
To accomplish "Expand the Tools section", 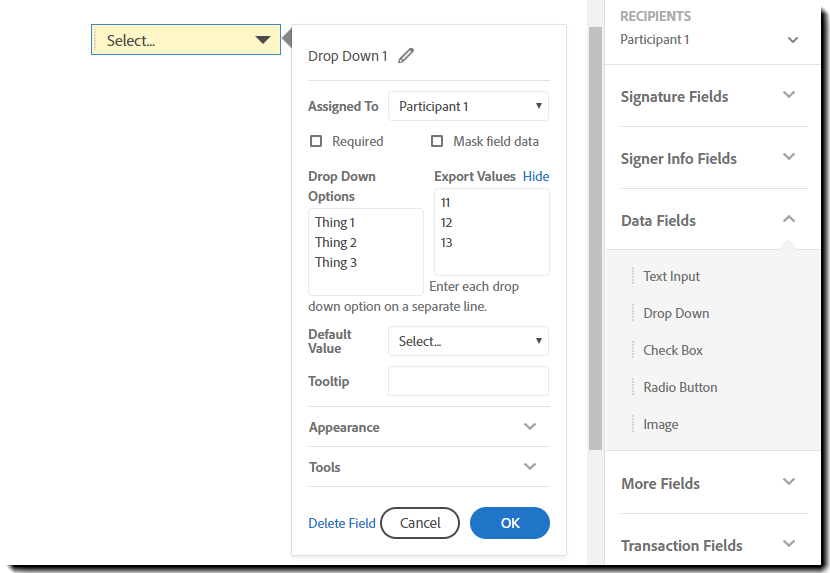I will 530,467.
